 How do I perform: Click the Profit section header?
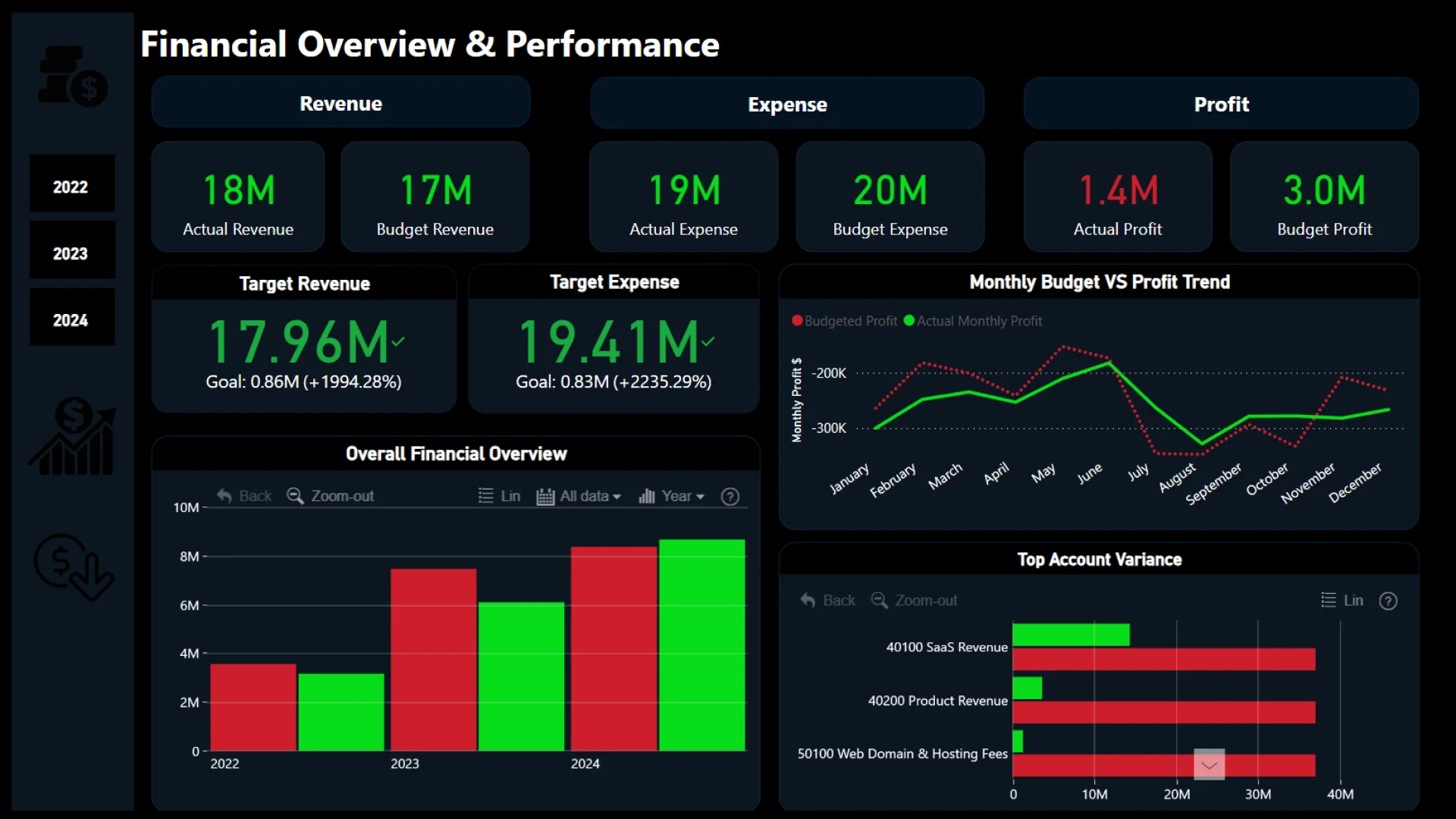click(1221, 105)
